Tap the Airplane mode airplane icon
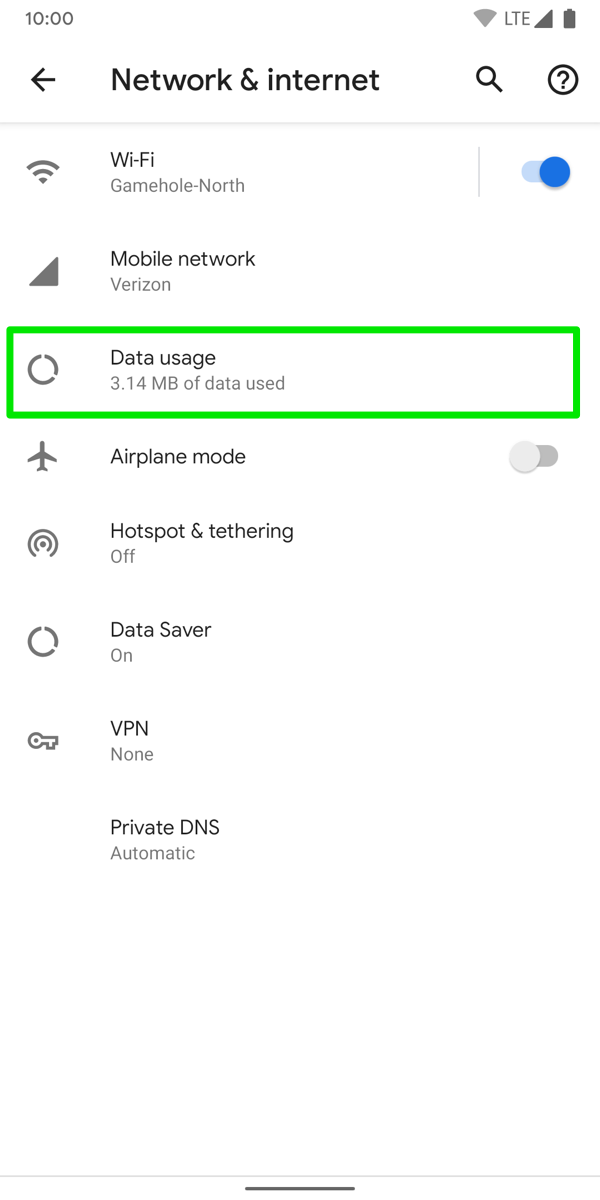 click(42, 456)
